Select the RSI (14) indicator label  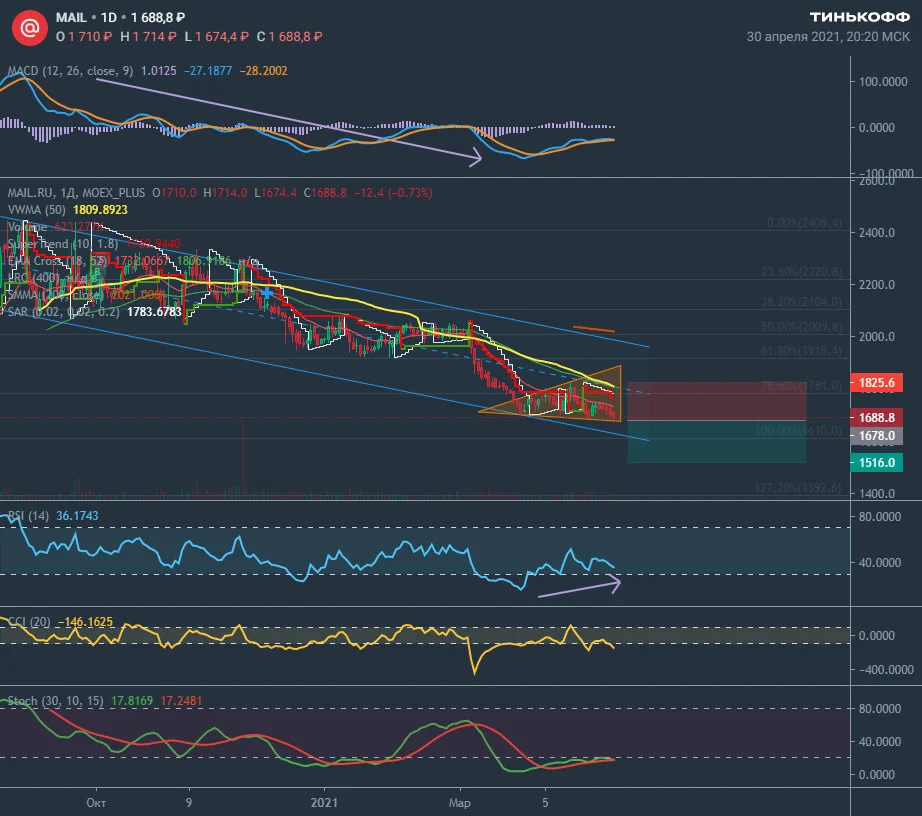[28, 516]
